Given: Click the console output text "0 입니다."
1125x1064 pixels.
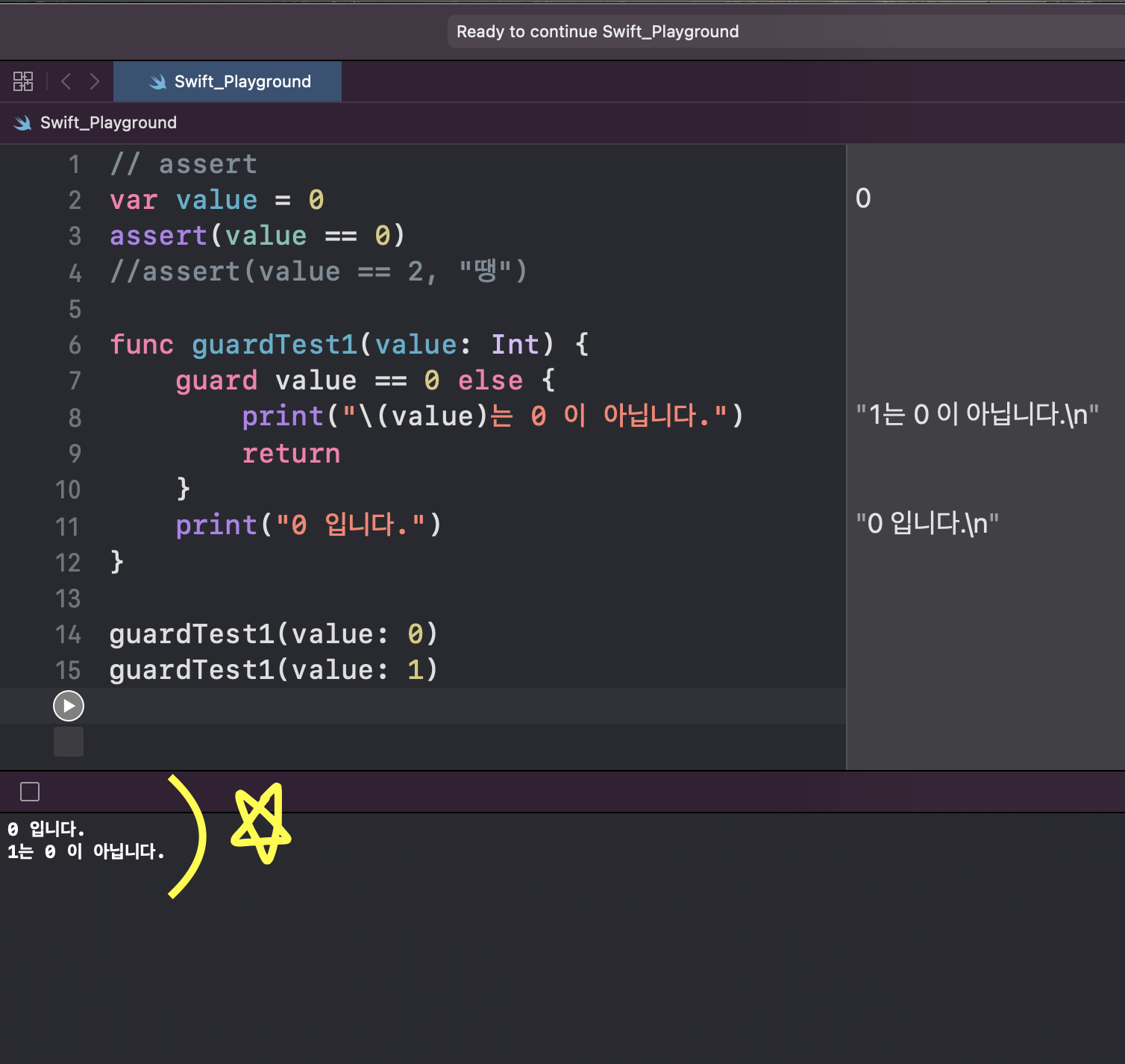Looking at the screenshot, I should click(46, 828).
